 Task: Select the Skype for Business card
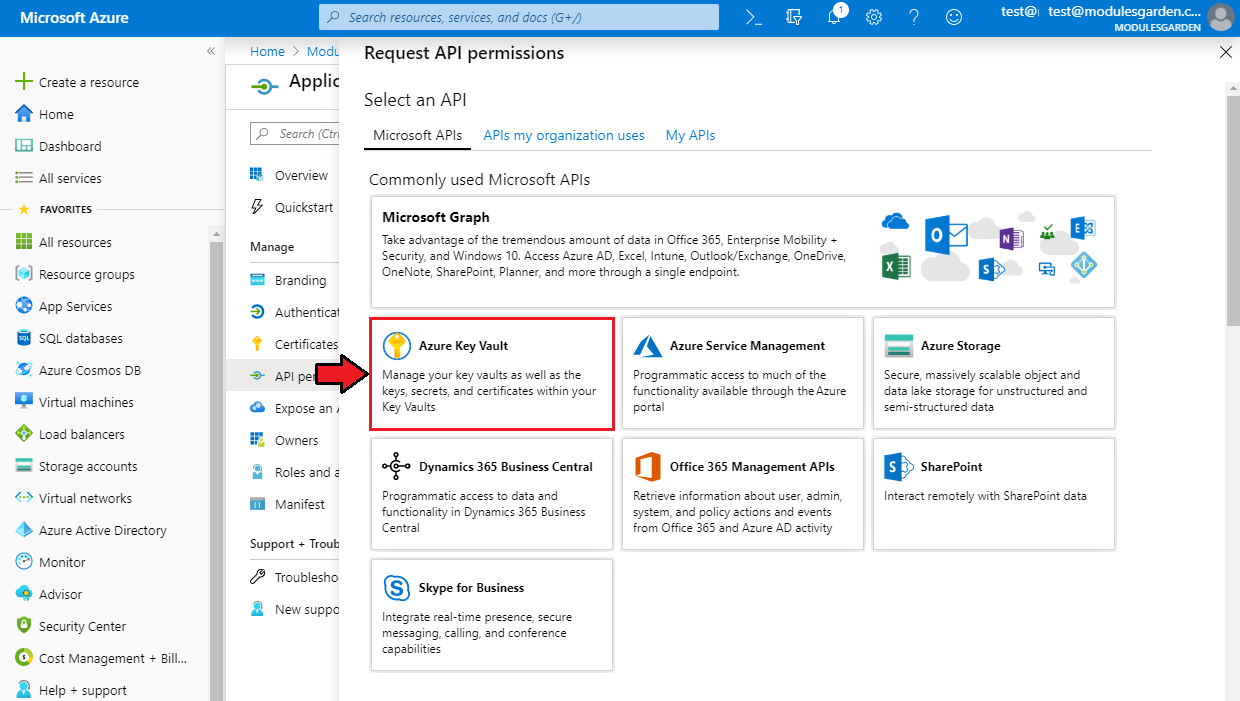[x=492, y=615]
